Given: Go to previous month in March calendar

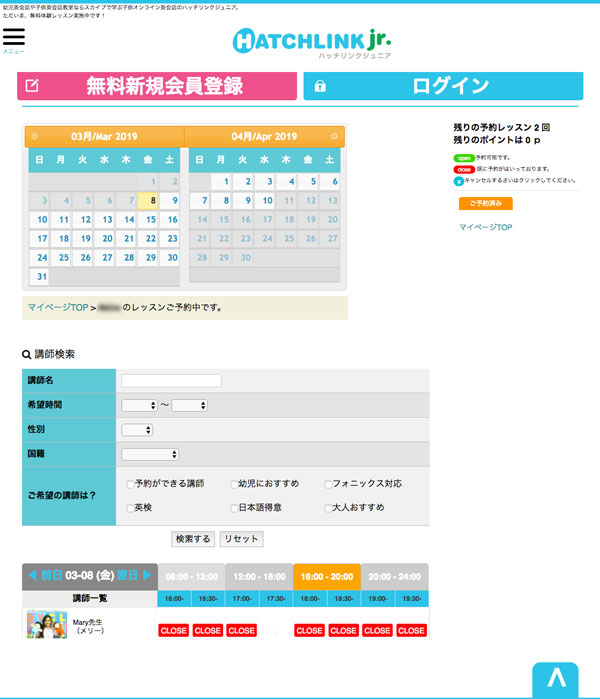Looking at the screenshot, I should [x=34, y=136].
